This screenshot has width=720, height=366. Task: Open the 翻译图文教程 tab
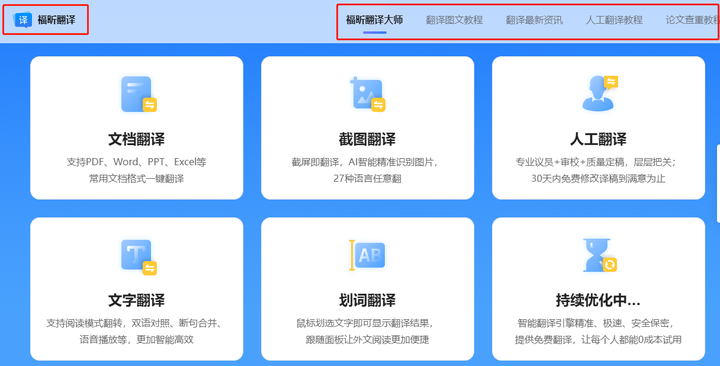pyautogui.click(x=454, y=20)
